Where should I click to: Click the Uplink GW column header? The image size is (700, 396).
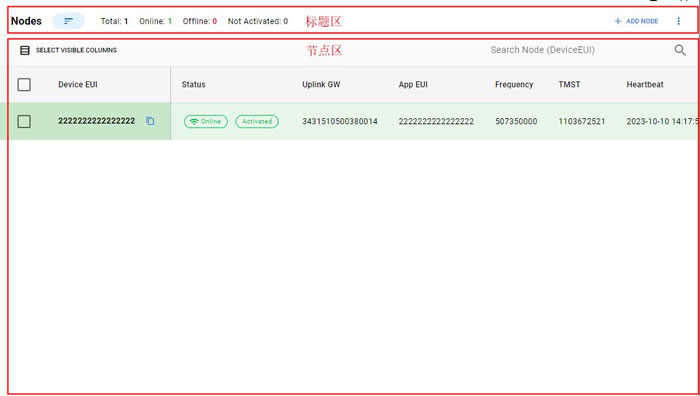point(321,84)
